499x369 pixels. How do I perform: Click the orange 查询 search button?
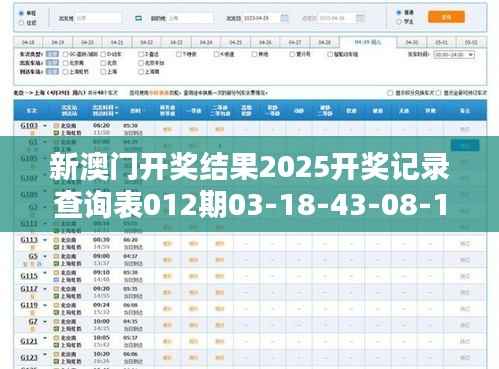(446, 17)
